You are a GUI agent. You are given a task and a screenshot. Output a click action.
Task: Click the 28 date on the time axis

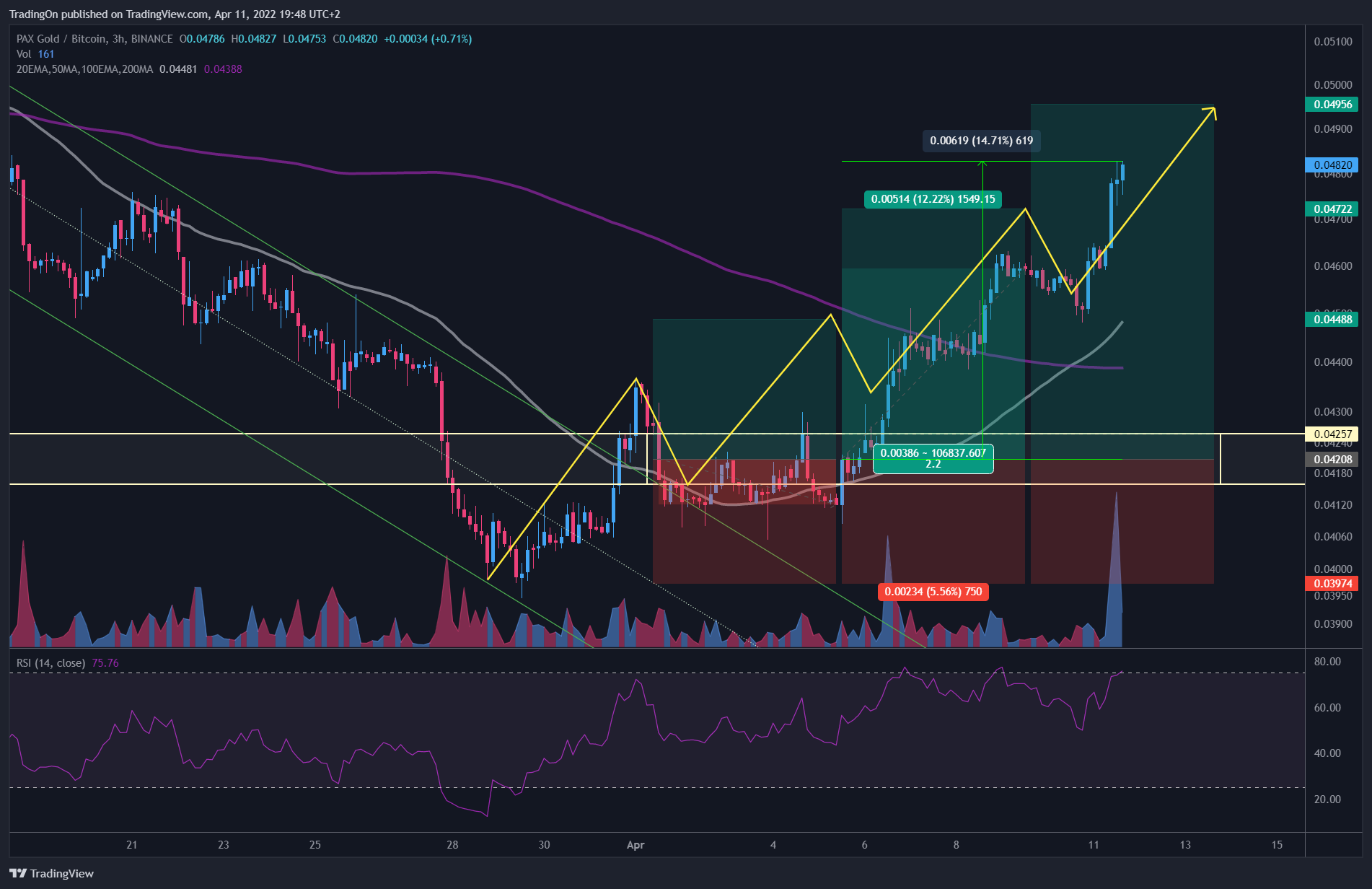(x=452, y=845)
